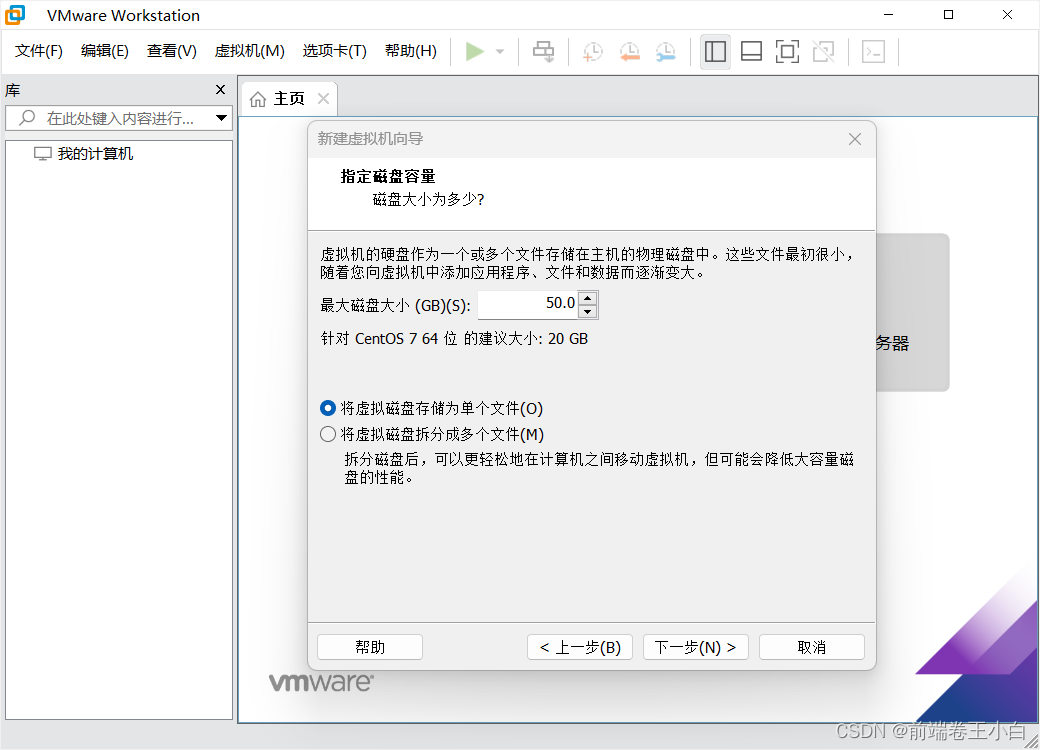Open the 选项卡(T) menu

pos(335,51)
